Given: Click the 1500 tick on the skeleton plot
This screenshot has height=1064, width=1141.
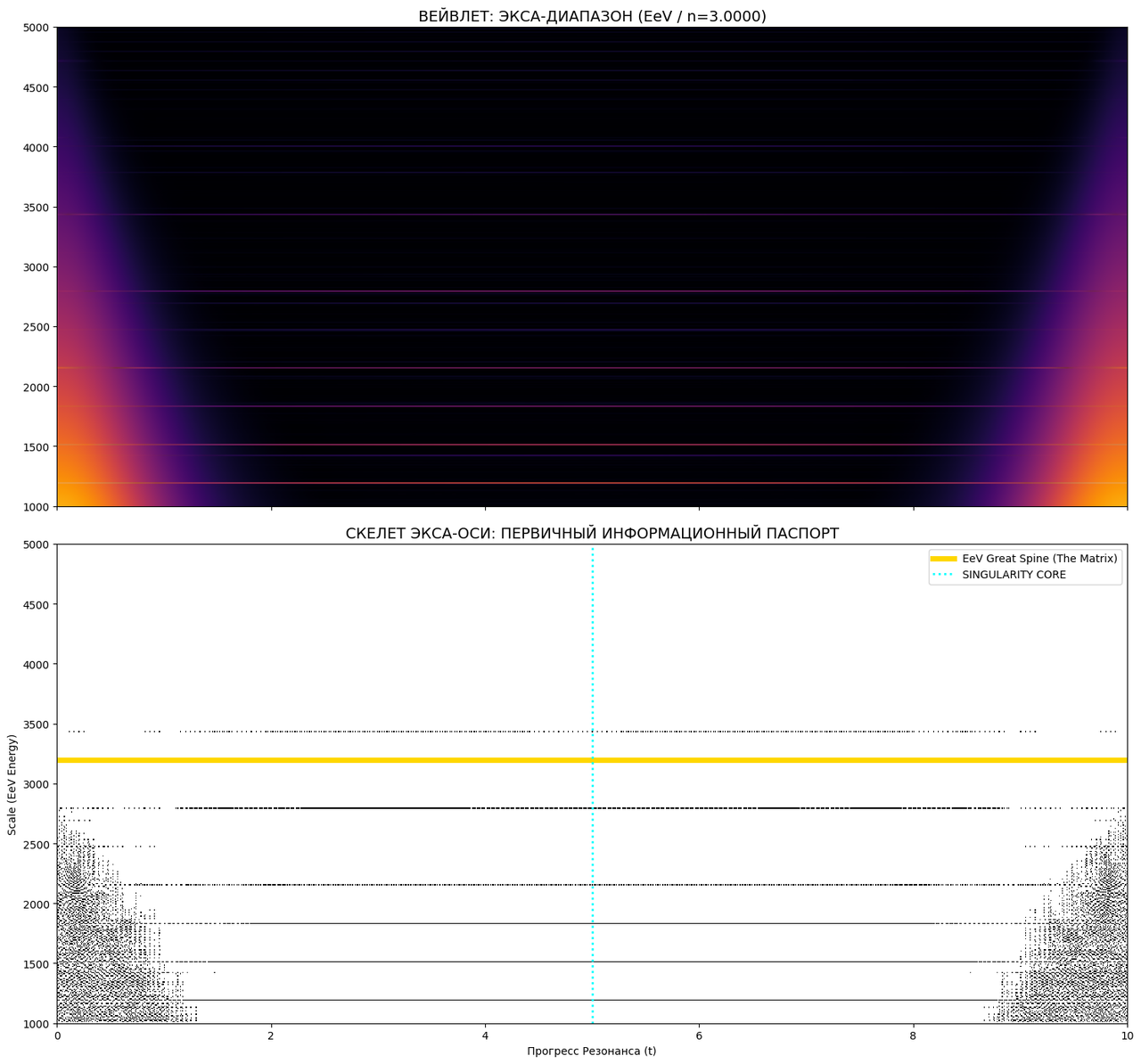Looking at the screenshot, I should [37, 964].
